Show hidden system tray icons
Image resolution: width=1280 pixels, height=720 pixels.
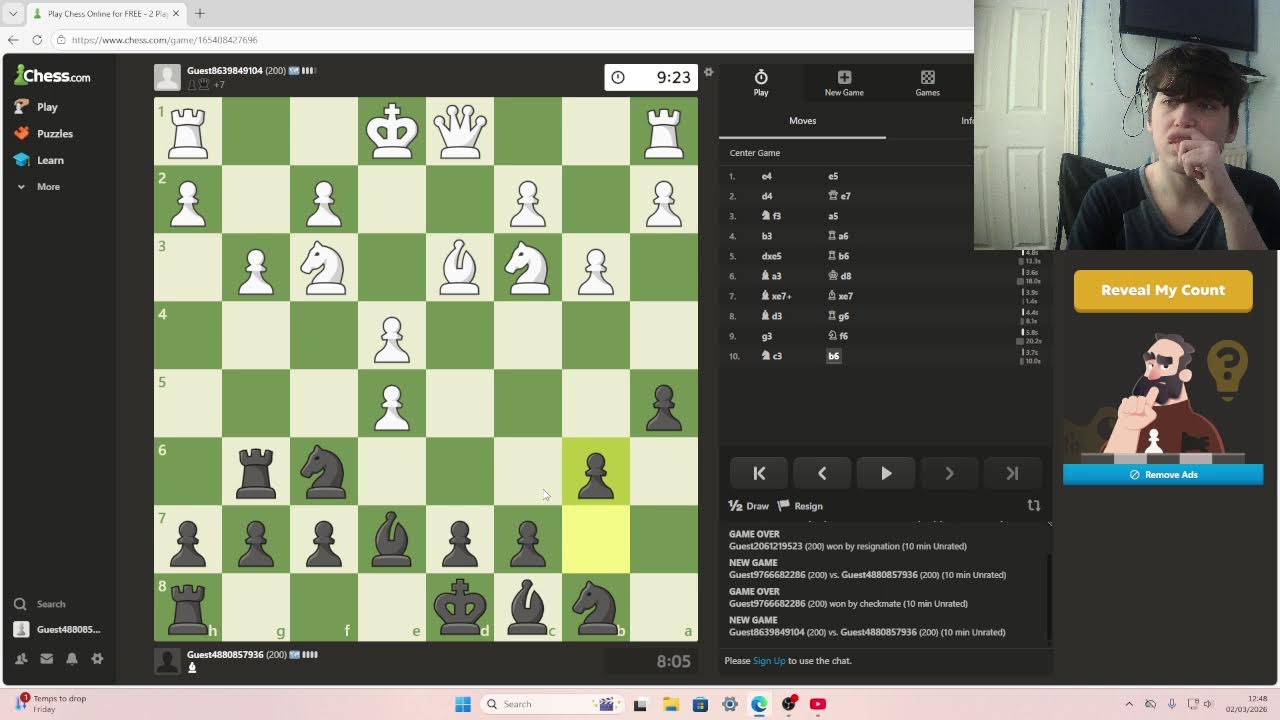point(1129,704)
